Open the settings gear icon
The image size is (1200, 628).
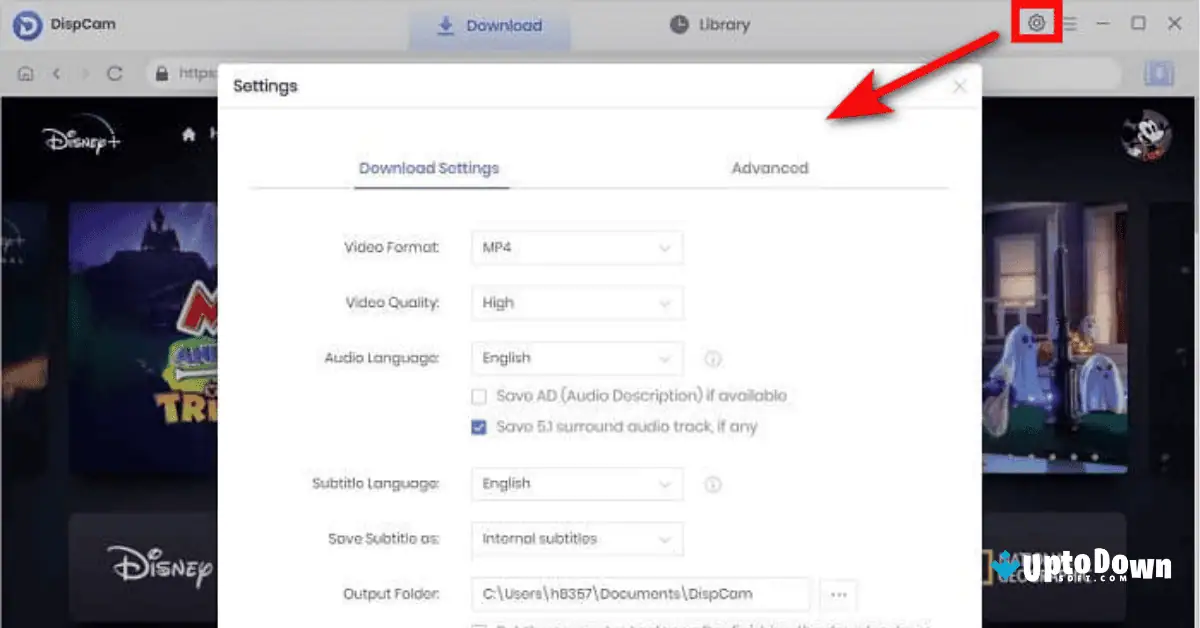pyautogui.click(x=1036, y=22)
